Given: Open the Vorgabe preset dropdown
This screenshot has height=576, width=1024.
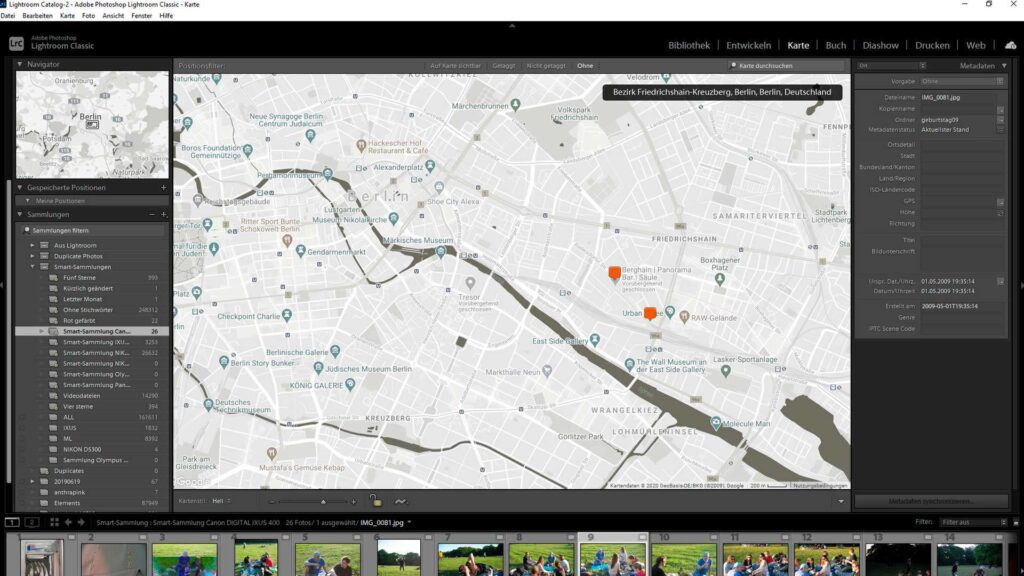Looking at the screenshot, I should 962,82.
